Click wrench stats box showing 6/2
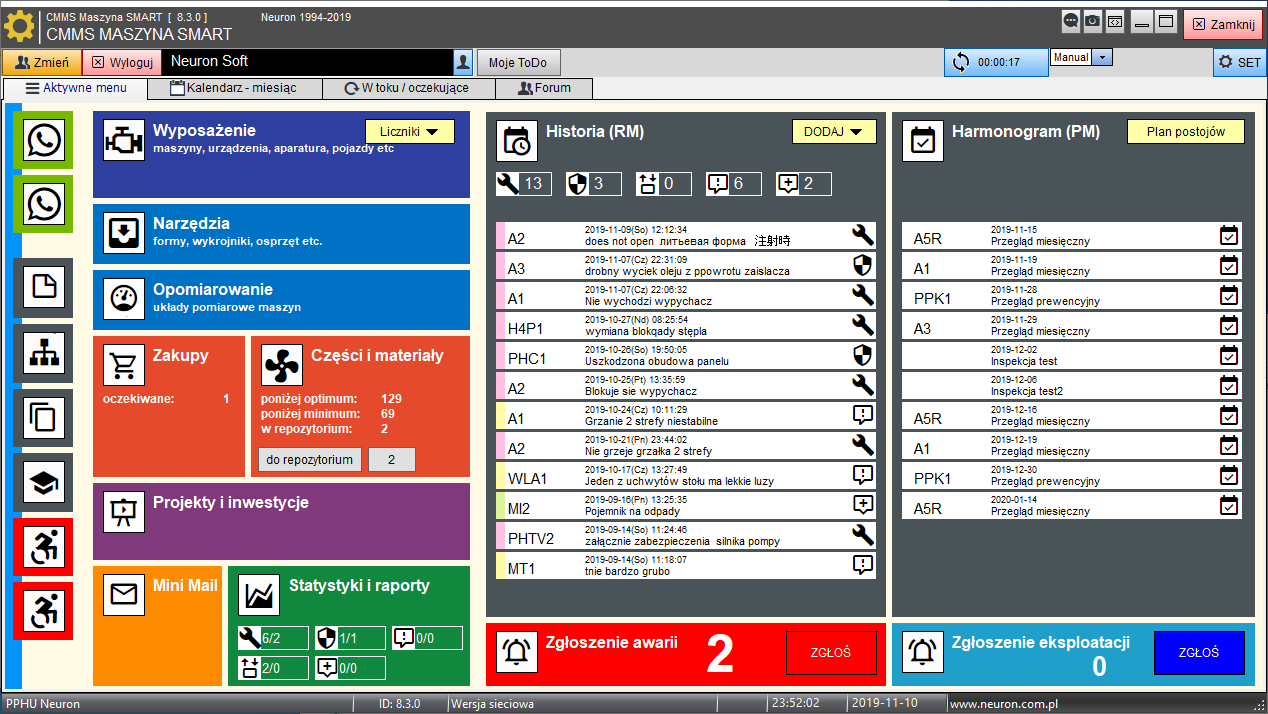This screenshot has width=1268, height=714. tap(273, 638)
